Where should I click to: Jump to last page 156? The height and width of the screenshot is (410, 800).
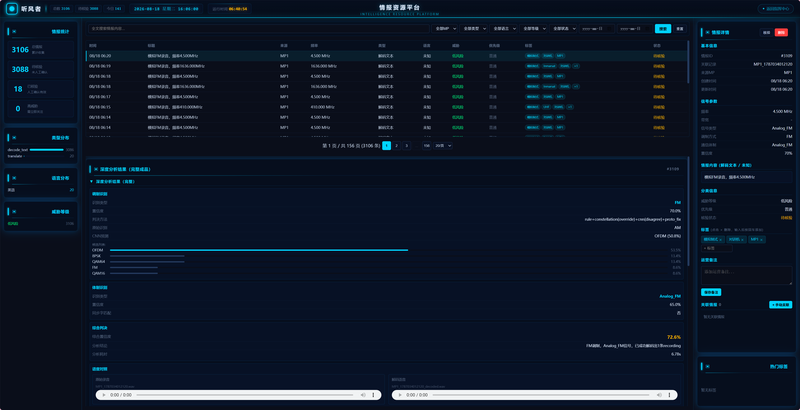(427, 146)
